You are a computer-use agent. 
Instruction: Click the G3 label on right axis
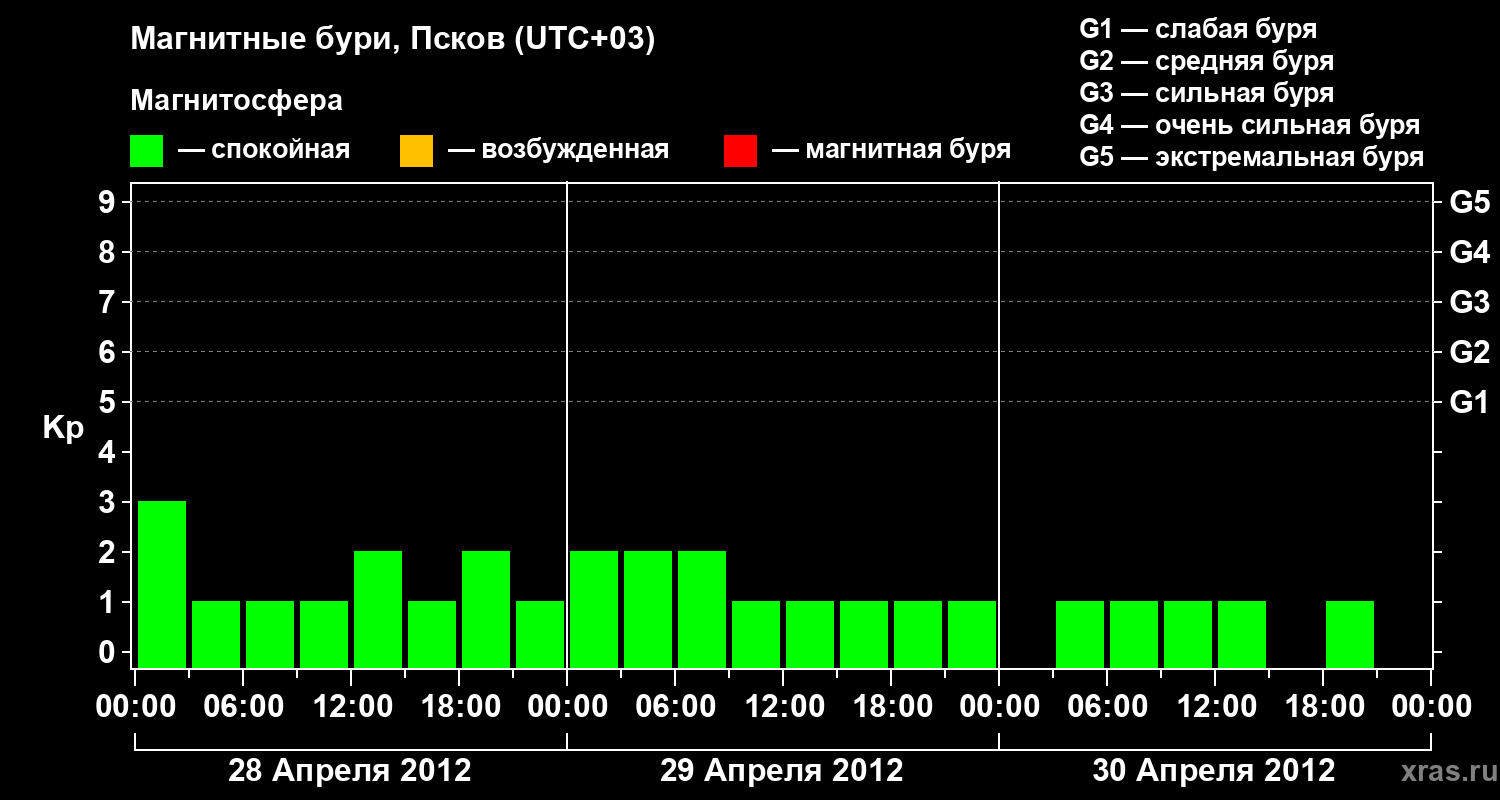pos(1470,303)
